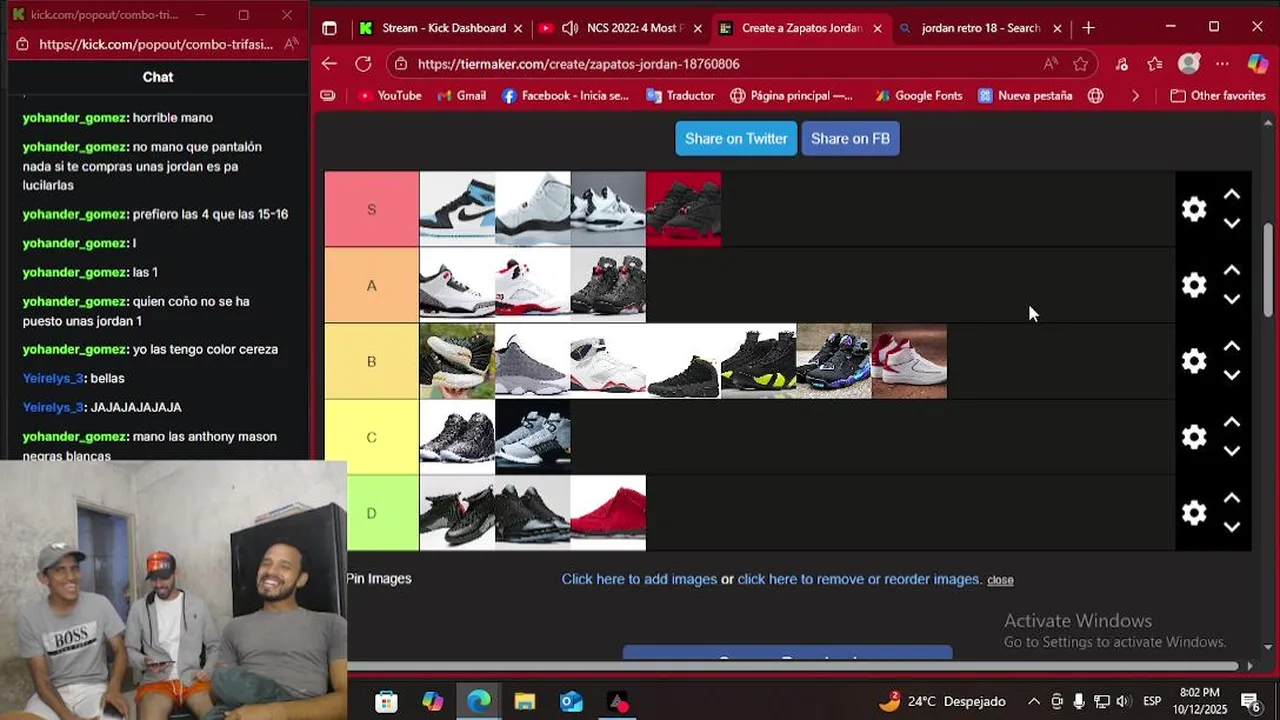The width and height of the screenshot is (1280, 720).
Task: Select the first white shoe in A tier
Action: [x=457, y=285]
